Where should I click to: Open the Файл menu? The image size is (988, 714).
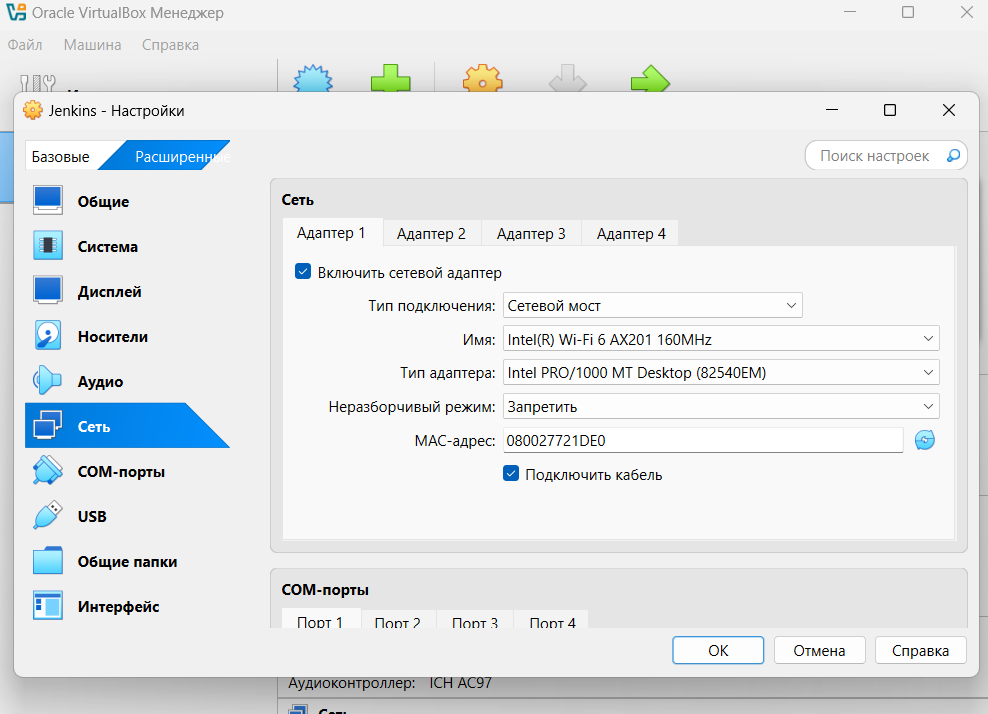coord(25,45)
